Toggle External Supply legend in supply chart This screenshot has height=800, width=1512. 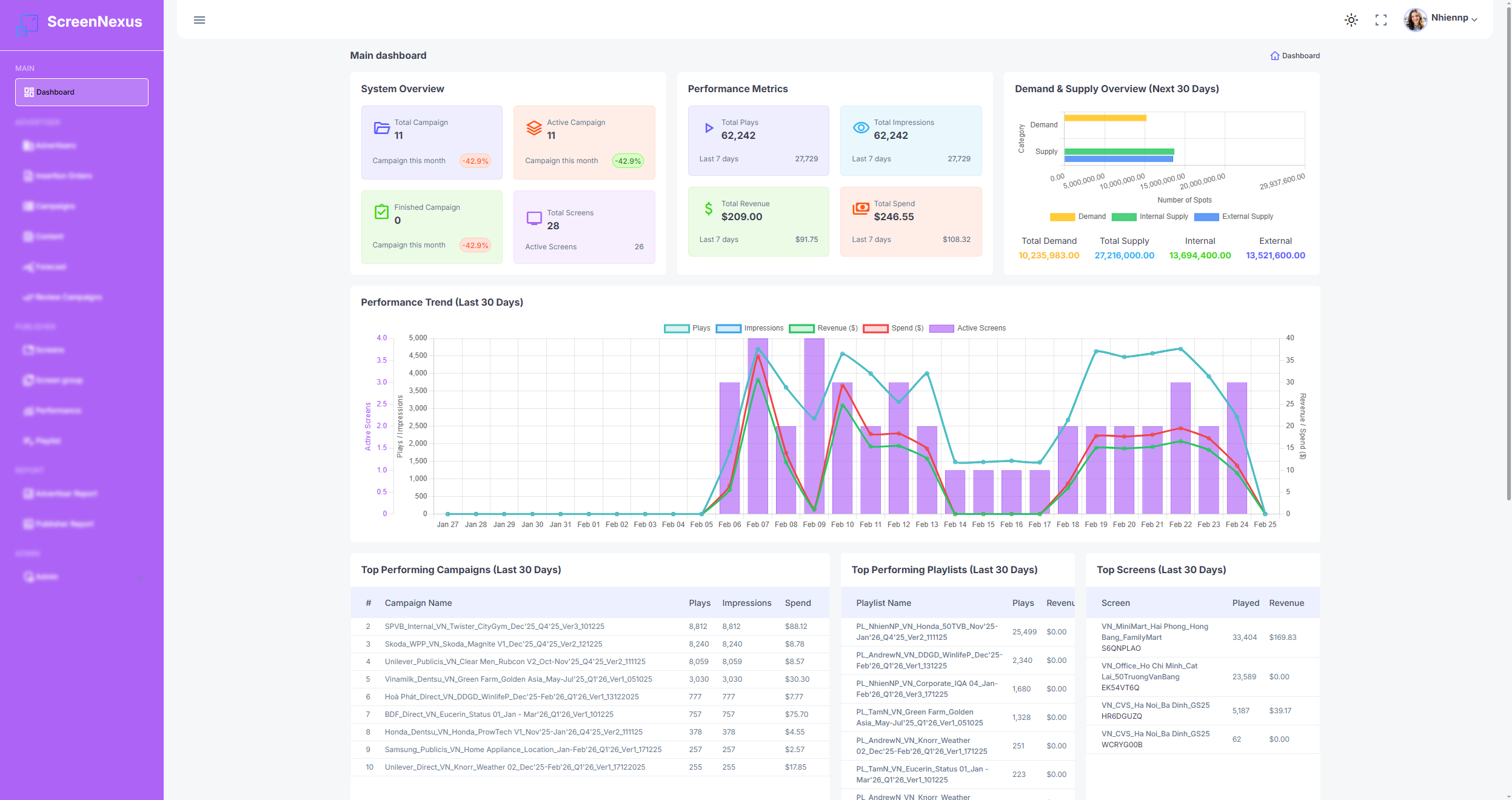[x=1206, y=217]
